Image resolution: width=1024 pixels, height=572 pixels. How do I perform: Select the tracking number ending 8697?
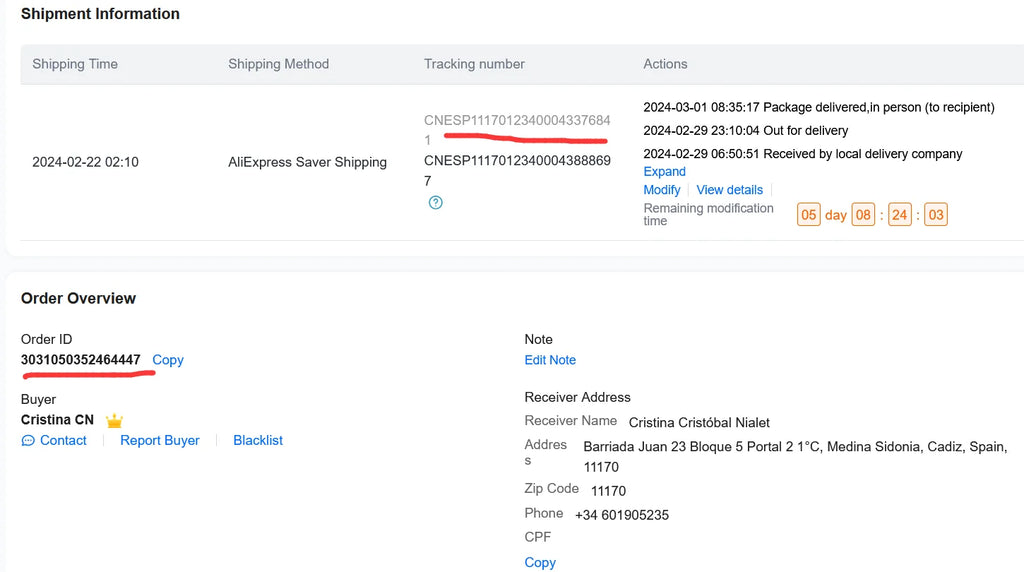pyautogui.click(x=516, y=160)
